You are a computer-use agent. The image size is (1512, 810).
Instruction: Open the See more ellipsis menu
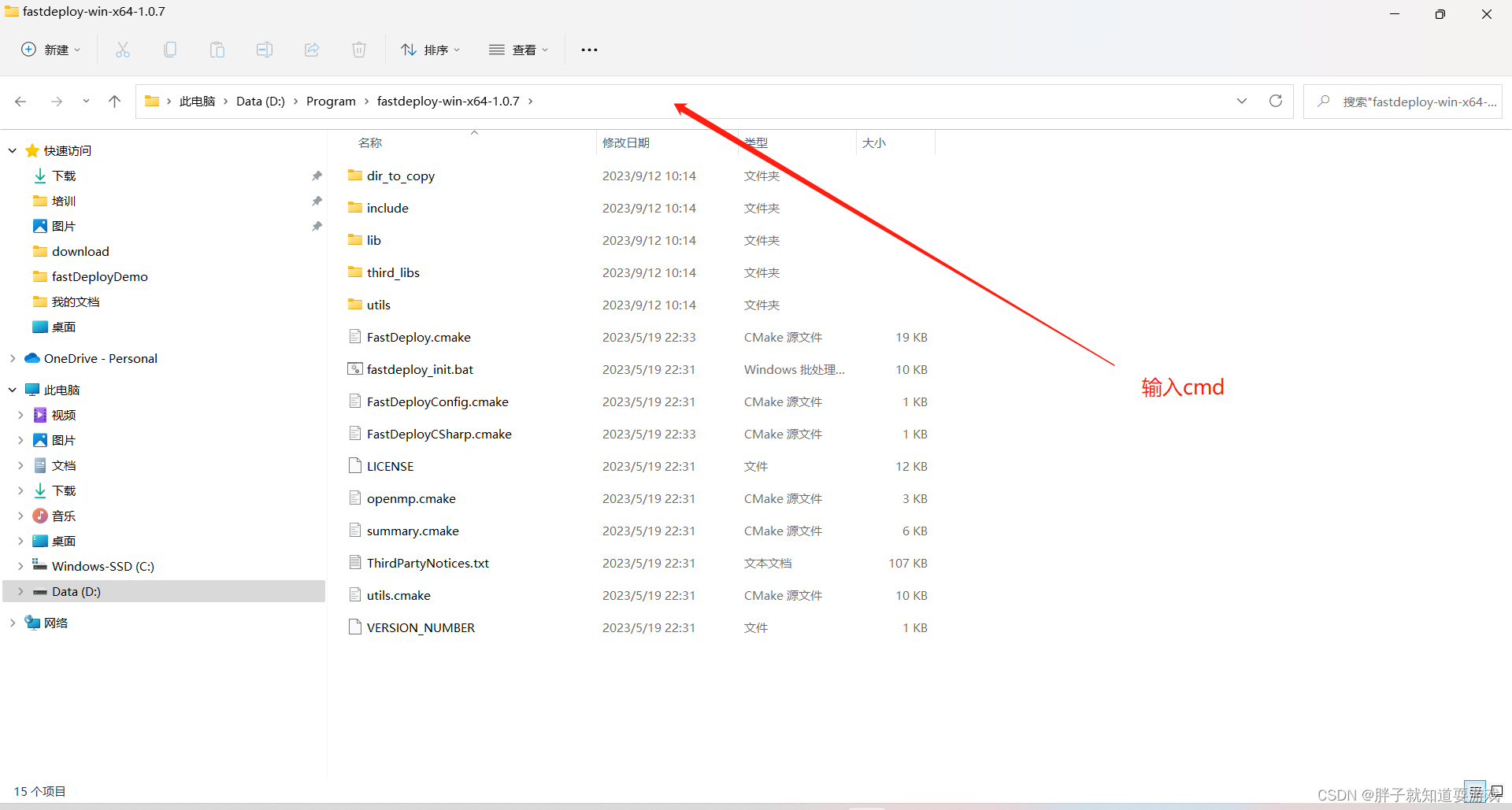click(x=589, y=49)
